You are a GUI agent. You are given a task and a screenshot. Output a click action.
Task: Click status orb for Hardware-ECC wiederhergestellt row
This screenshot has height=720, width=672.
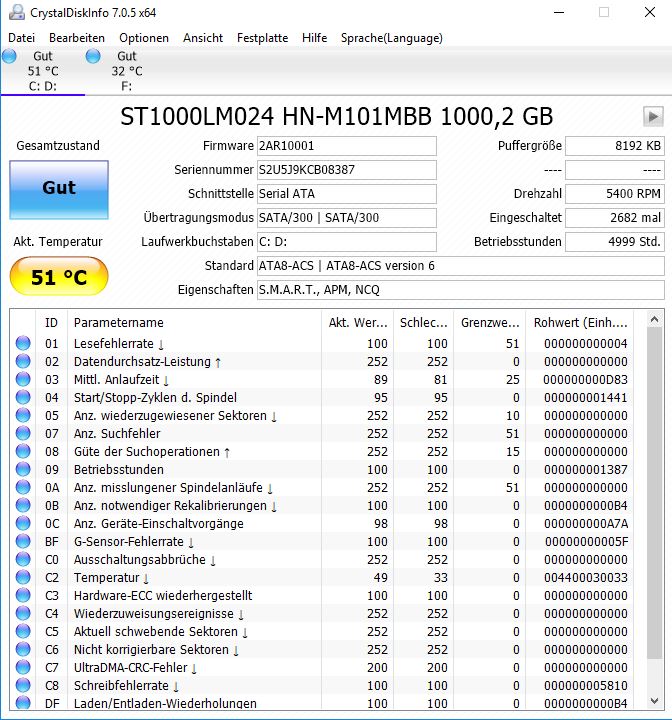coord(23,595)
